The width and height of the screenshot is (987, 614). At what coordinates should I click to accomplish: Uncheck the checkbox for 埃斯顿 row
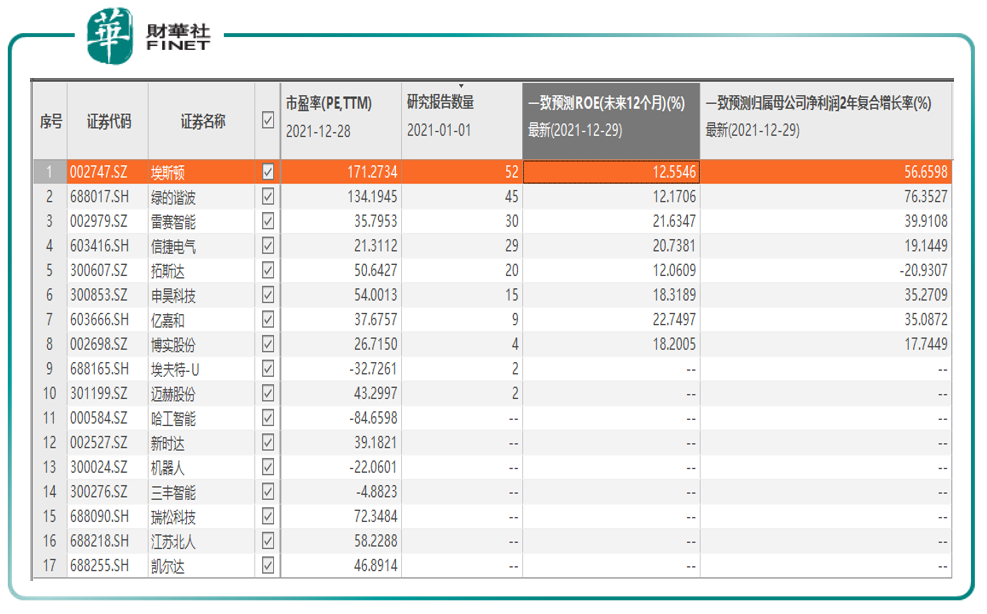(268, 172)
